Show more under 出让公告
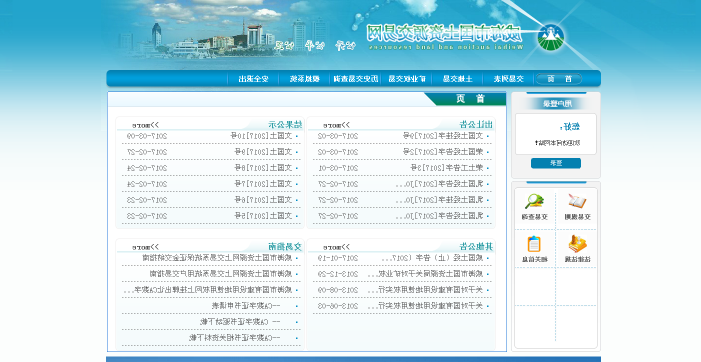The image size is (701, 362). [x=337, y=125]
